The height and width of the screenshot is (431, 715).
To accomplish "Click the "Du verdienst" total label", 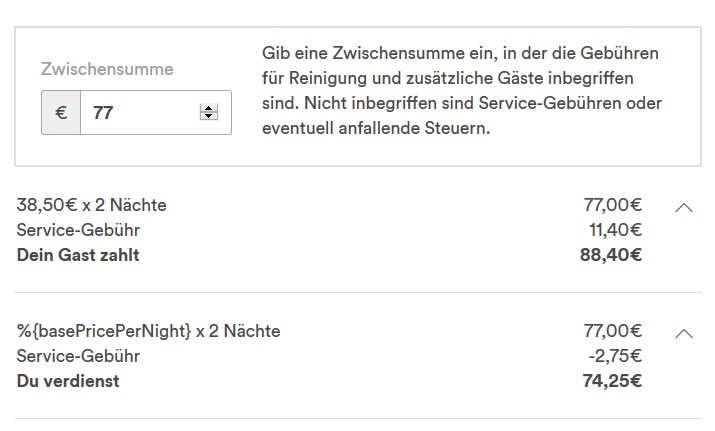I will click(x=68, y=380).
